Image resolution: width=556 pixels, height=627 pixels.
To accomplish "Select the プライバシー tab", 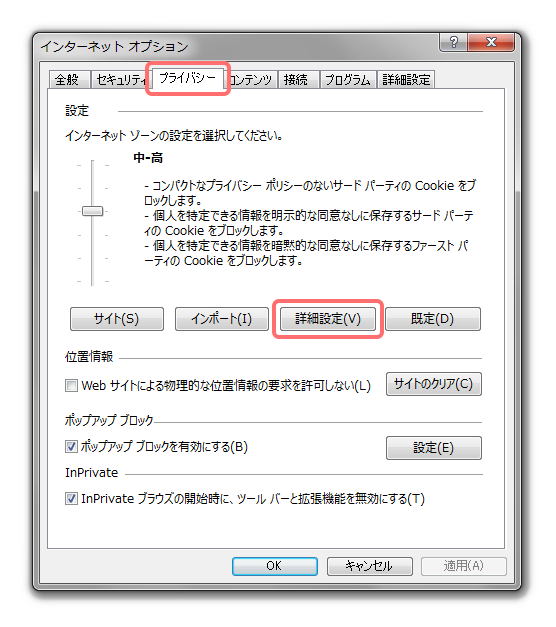I will [x=187, y=78].
